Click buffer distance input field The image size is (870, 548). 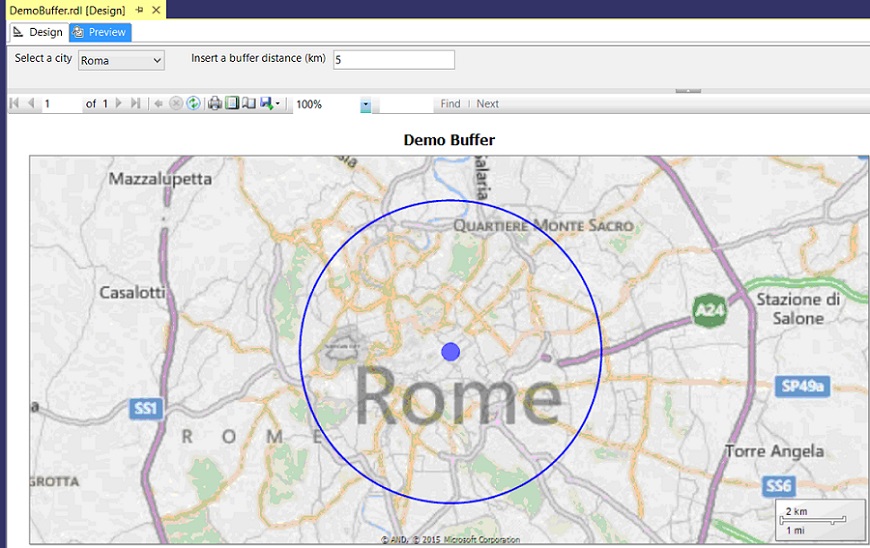394,60
